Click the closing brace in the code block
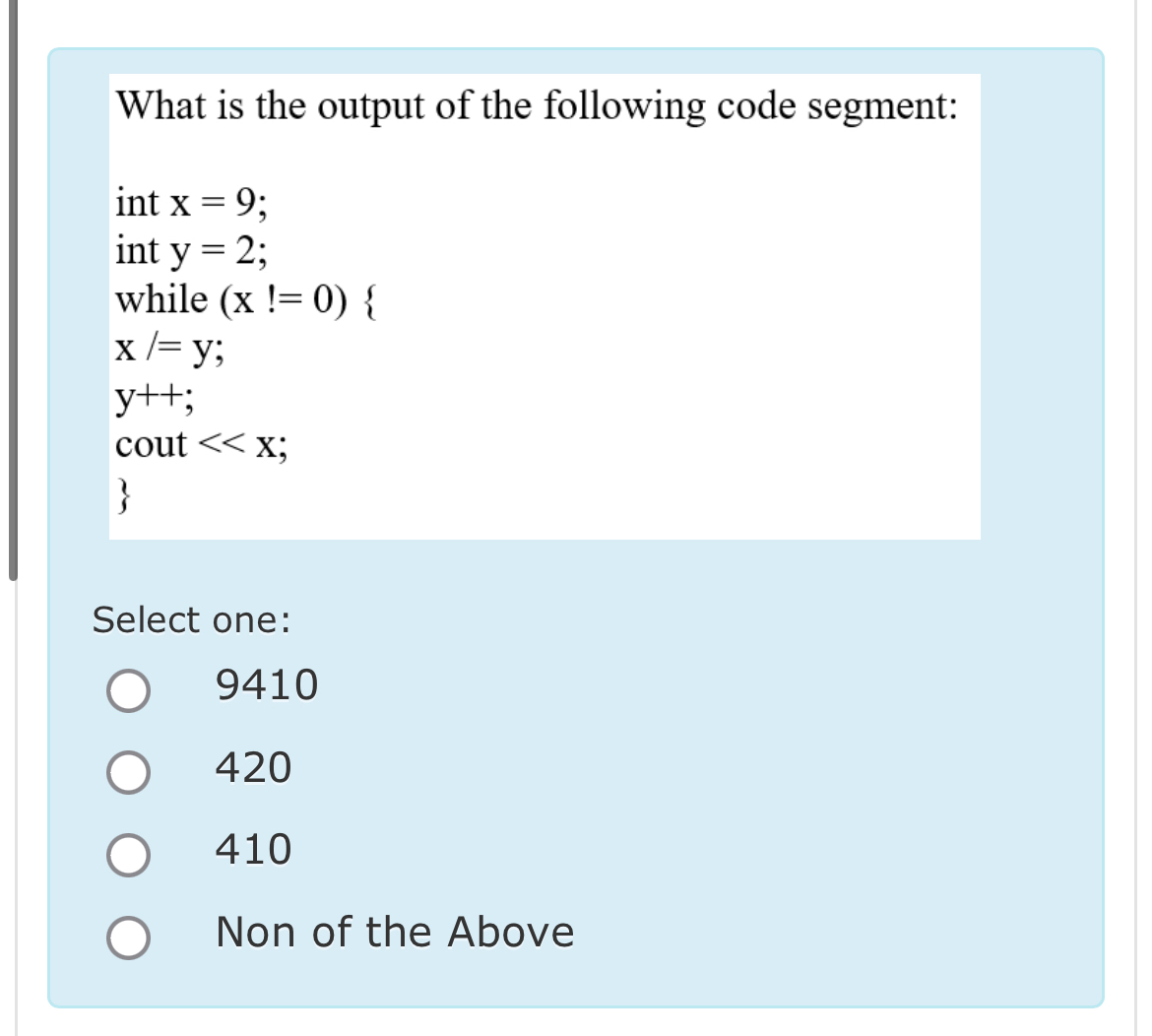 pos(124,492)
